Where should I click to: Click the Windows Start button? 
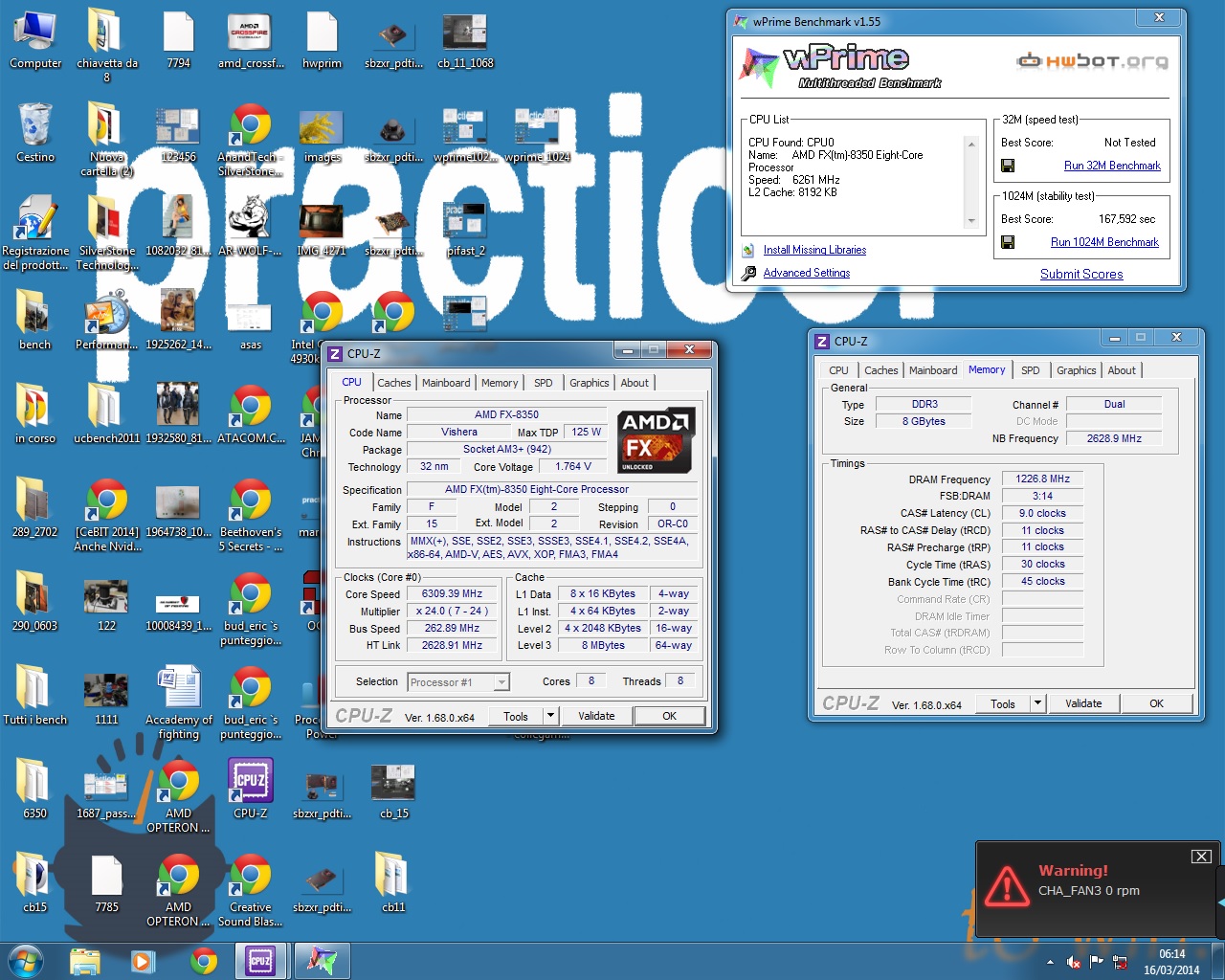point(26,960)
